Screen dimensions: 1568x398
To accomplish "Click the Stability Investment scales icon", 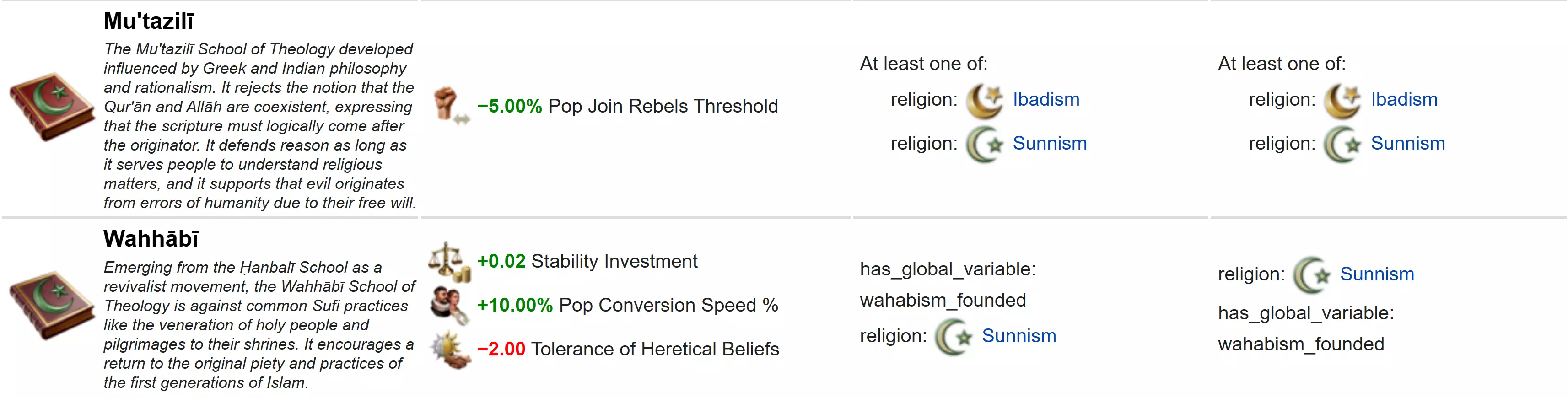I will [449, 262].
